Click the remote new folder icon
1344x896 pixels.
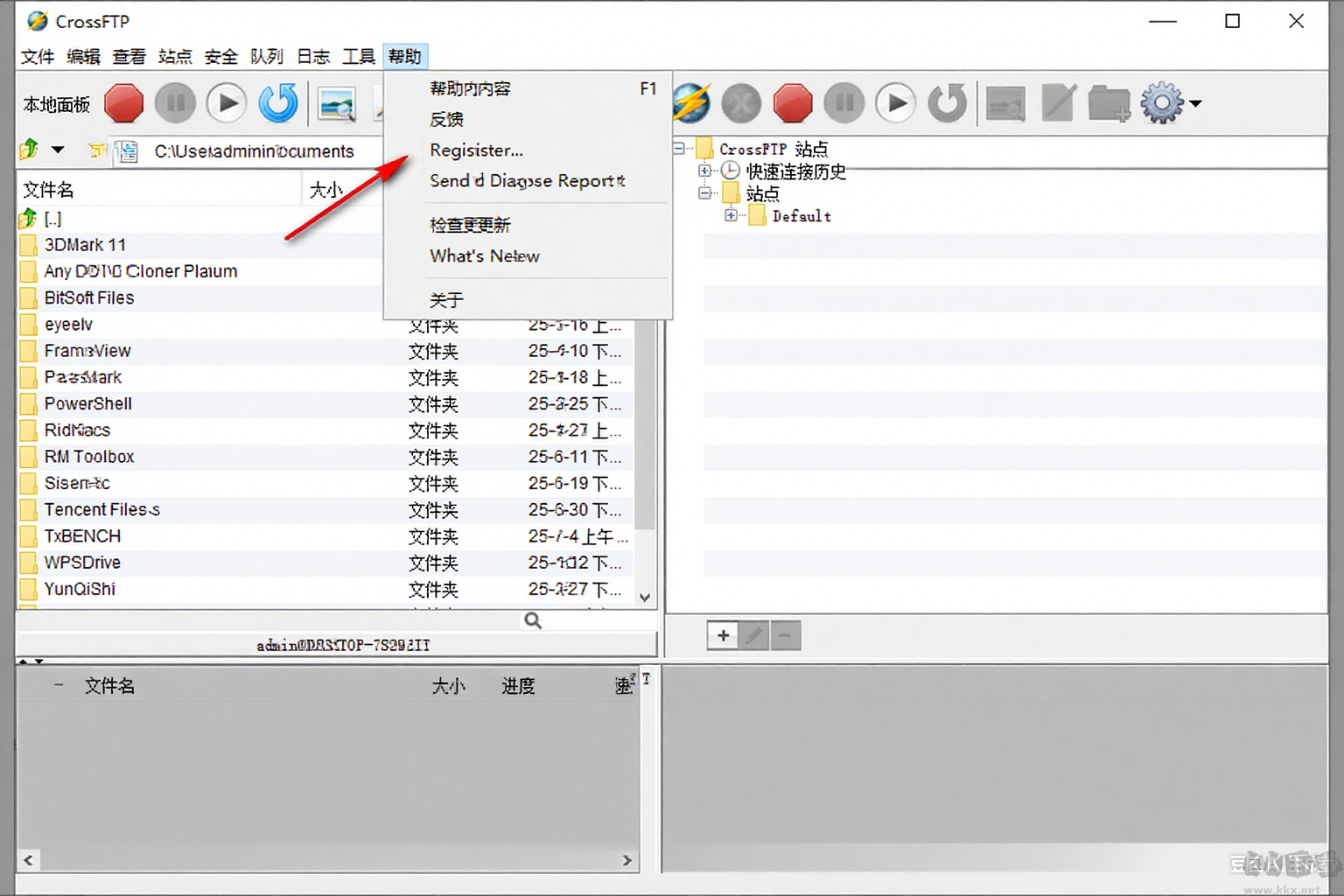(x=1109, y=103)
